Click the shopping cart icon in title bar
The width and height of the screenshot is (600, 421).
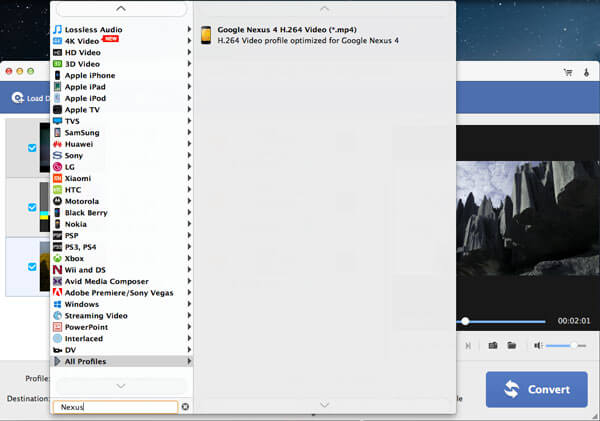tap(568, 72)
